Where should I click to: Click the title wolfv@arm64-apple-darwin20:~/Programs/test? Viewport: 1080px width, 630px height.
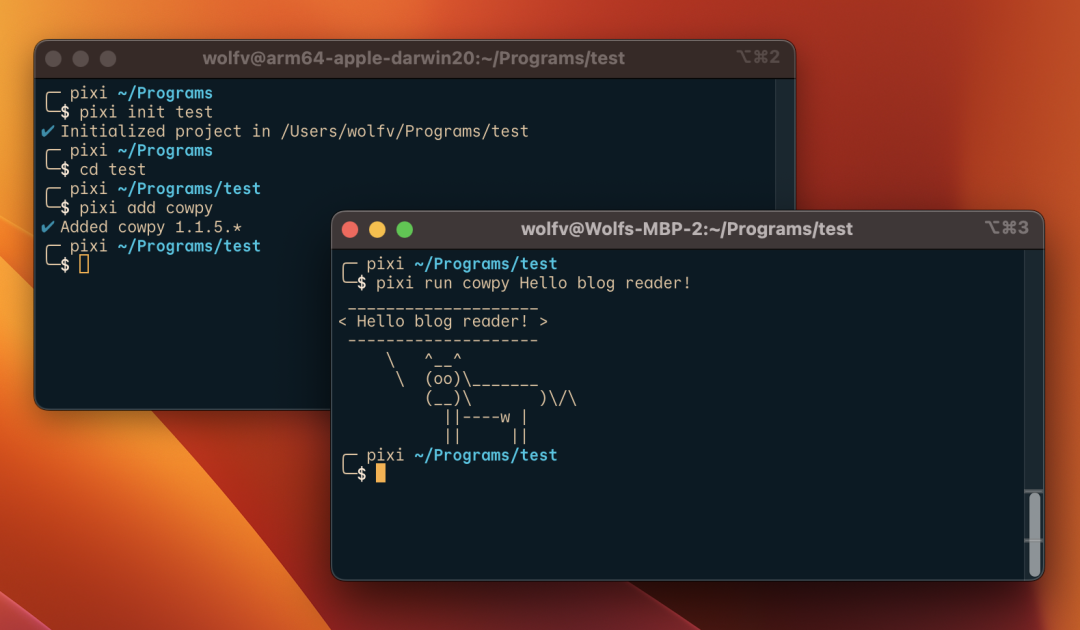point(413,58)
